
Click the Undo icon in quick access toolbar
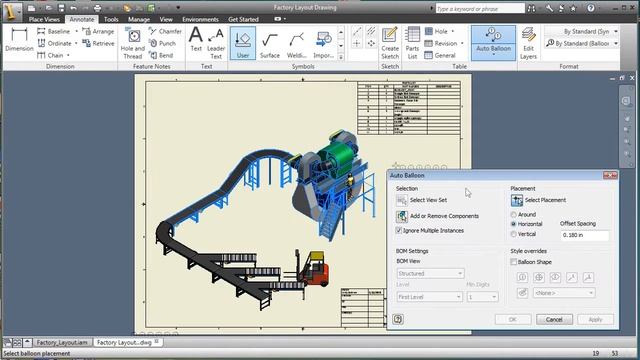pyautogui.click(x=73, y=8)
